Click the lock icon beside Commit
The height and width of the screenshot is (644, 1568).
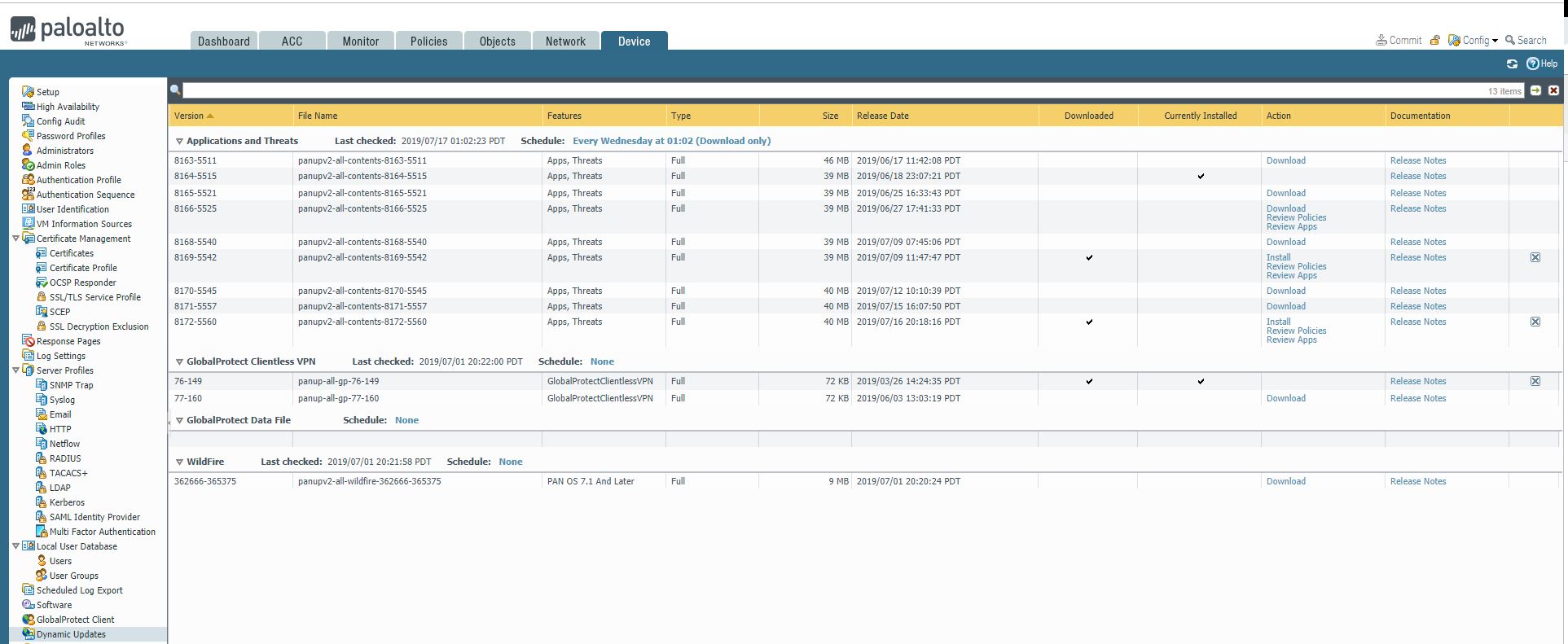click(1435, 40)
